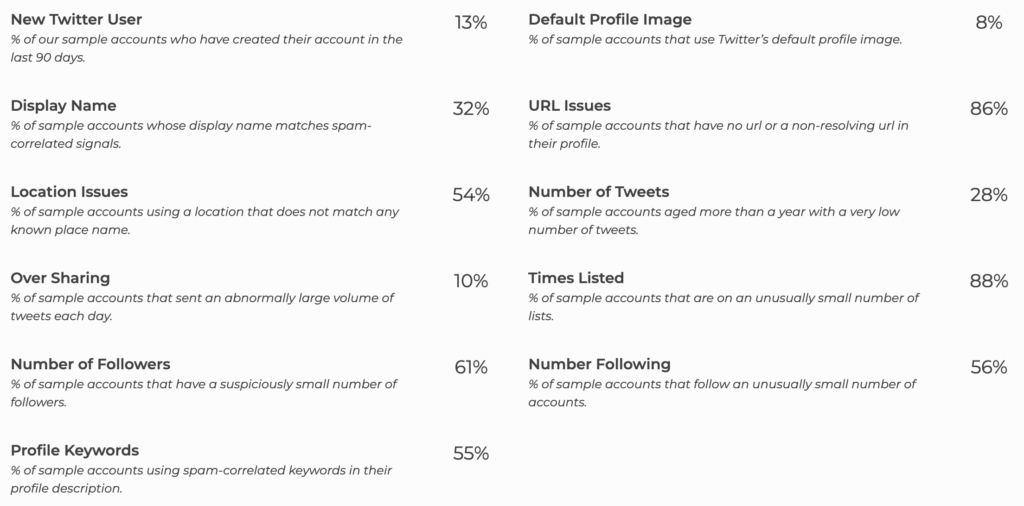Select the Profile Keywords metric title
Screen dimensions: 1024x506
(x=75, y=450)
